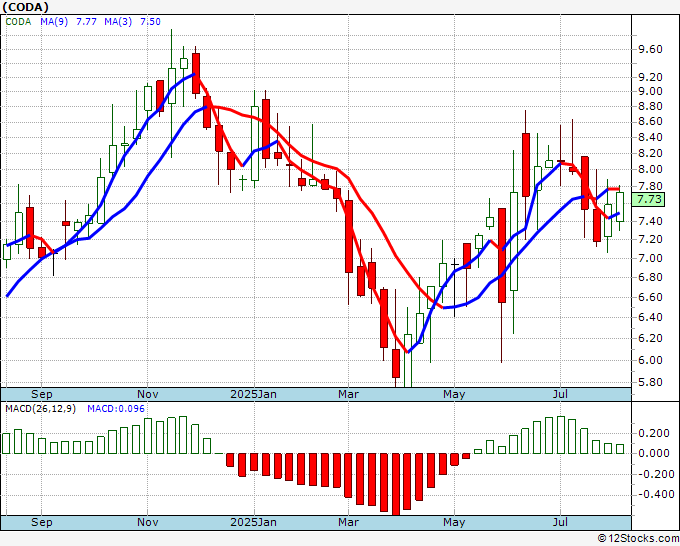This screenshot has height=546, width=680.
Task: Click Mar on the price chart date axis
Action: (x=348, y=394)
